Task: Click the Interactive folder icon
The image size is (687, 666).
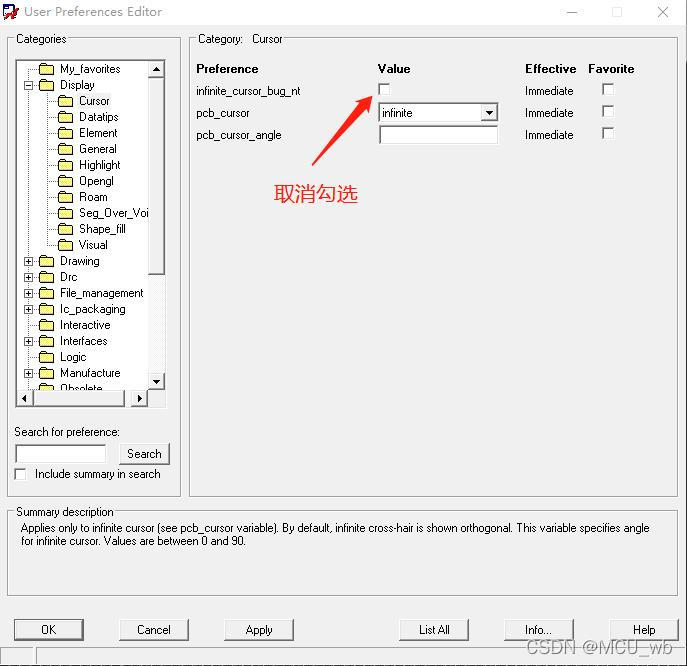Action: [46, 325]
